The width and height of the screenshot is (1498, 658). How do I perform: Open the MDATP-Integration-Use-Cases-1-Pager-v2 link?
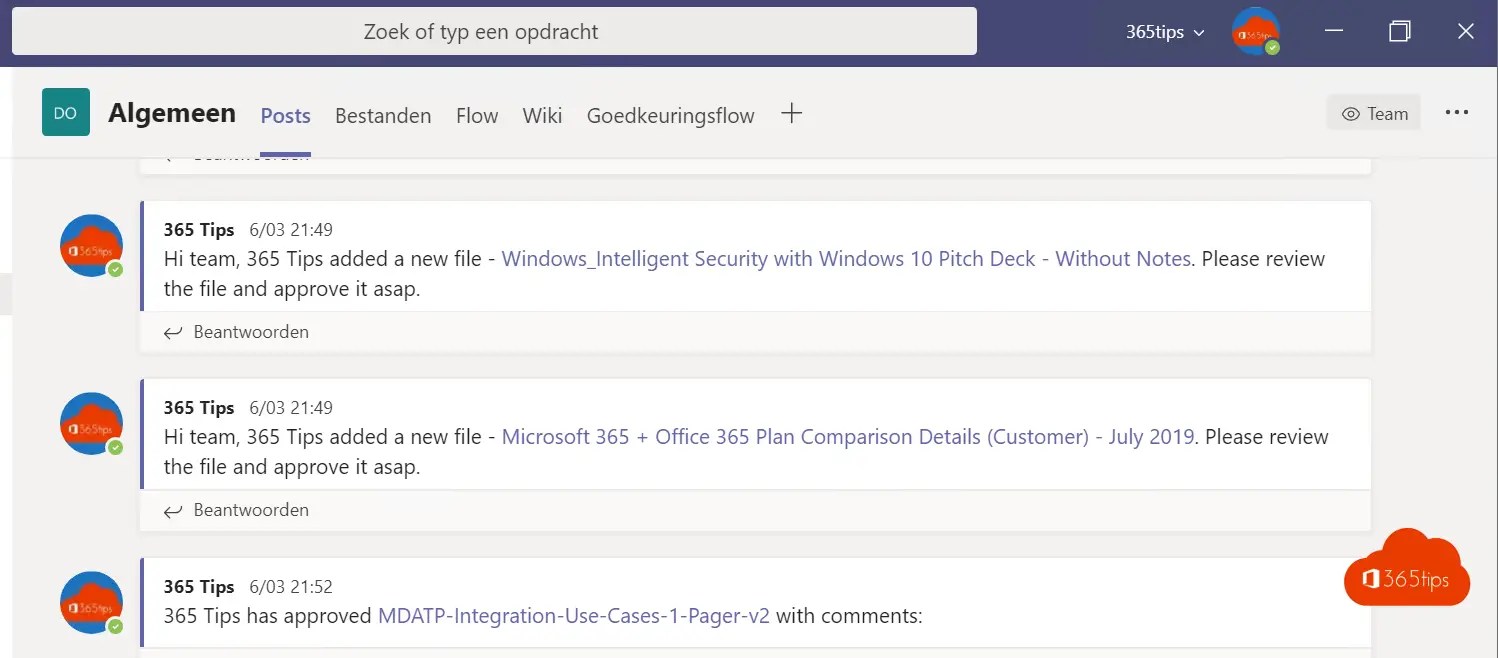click(573, 616)
